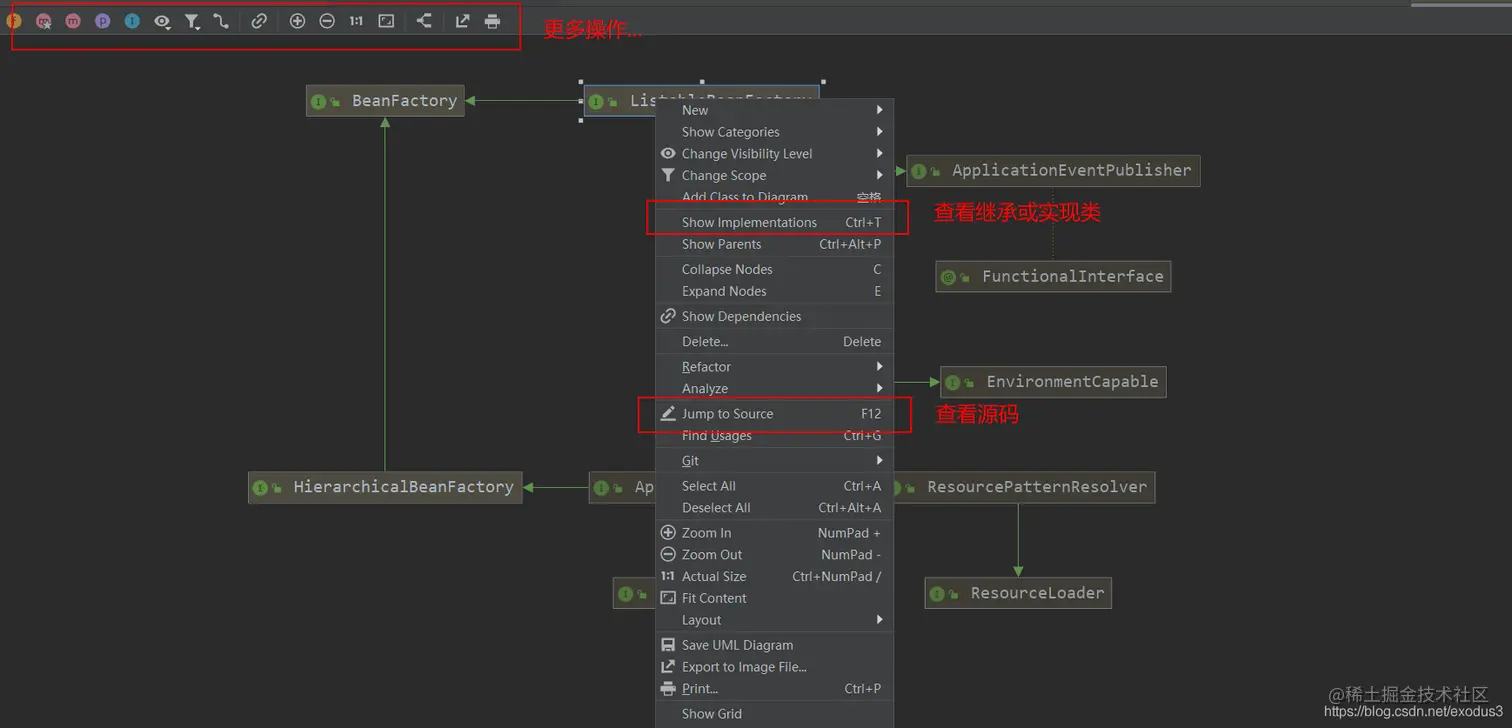Expand the Show Categories submenu
1512x728 pixels.
click(774, 132)
